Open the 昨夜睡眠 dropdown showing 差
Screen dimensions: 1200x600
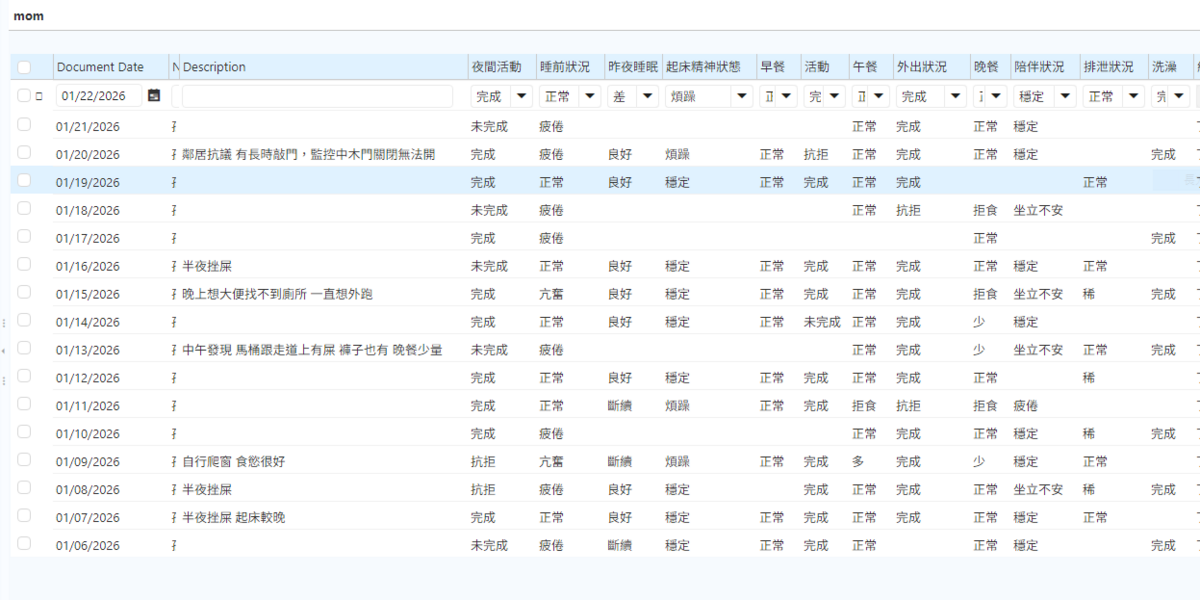tap(647, 97)
